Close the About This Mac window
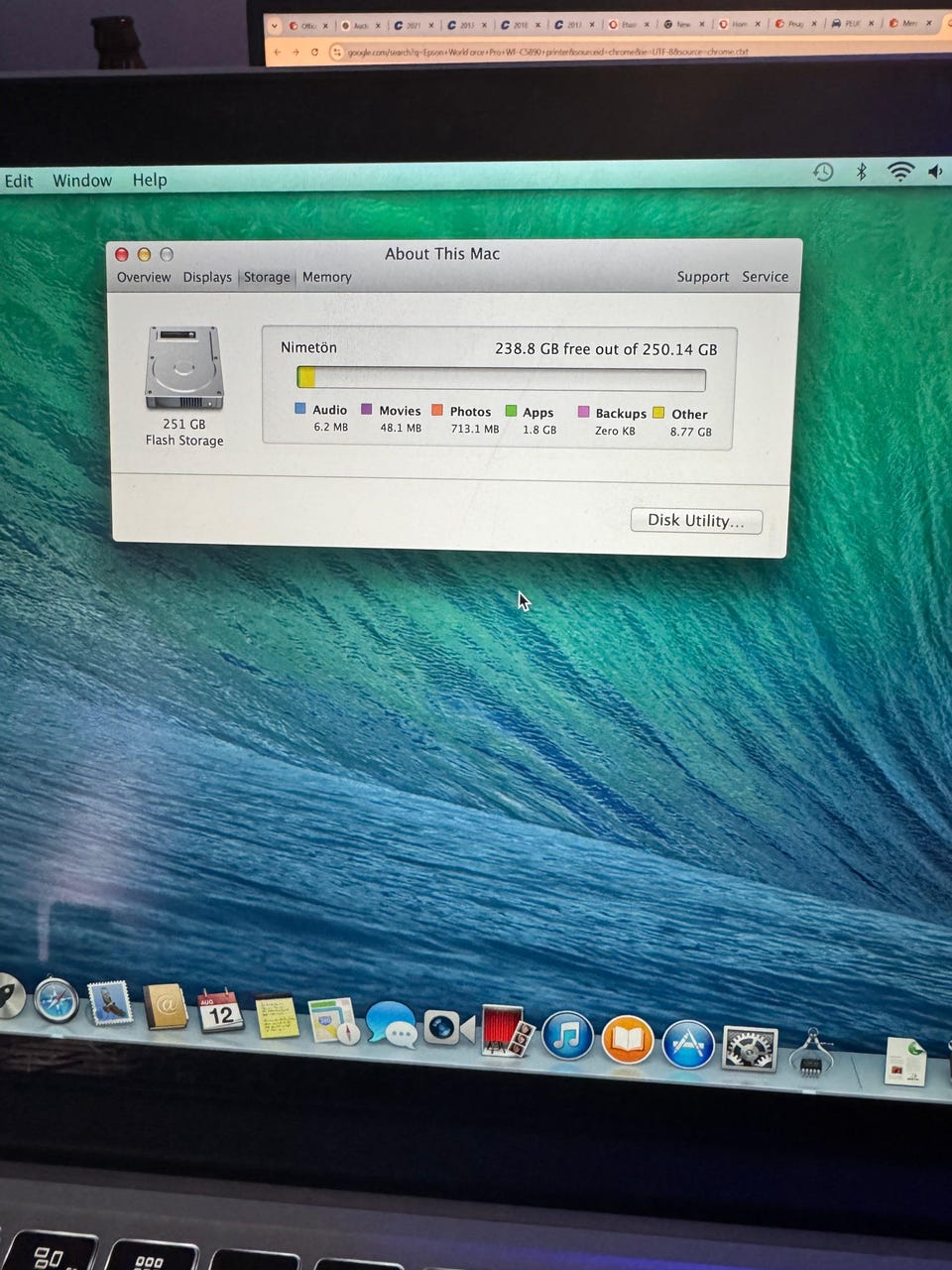 pyautogui.click(x=122, y=255)
